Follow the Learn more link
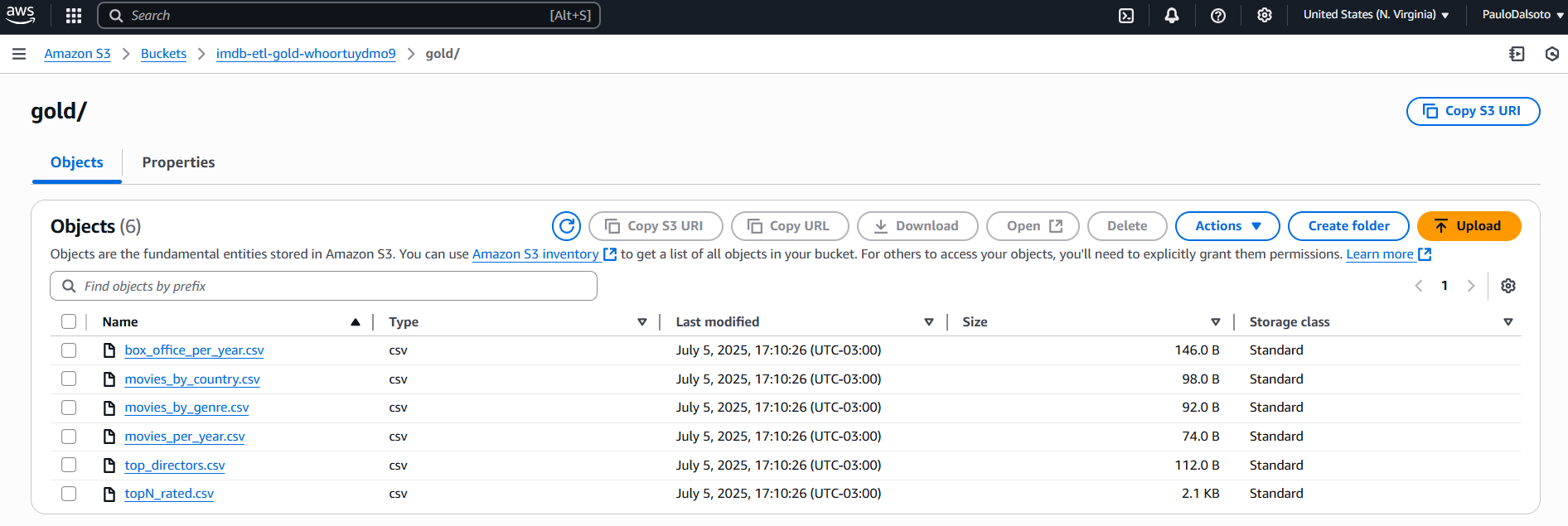Screen dimensions: 1568x526 click(1380, 254)
